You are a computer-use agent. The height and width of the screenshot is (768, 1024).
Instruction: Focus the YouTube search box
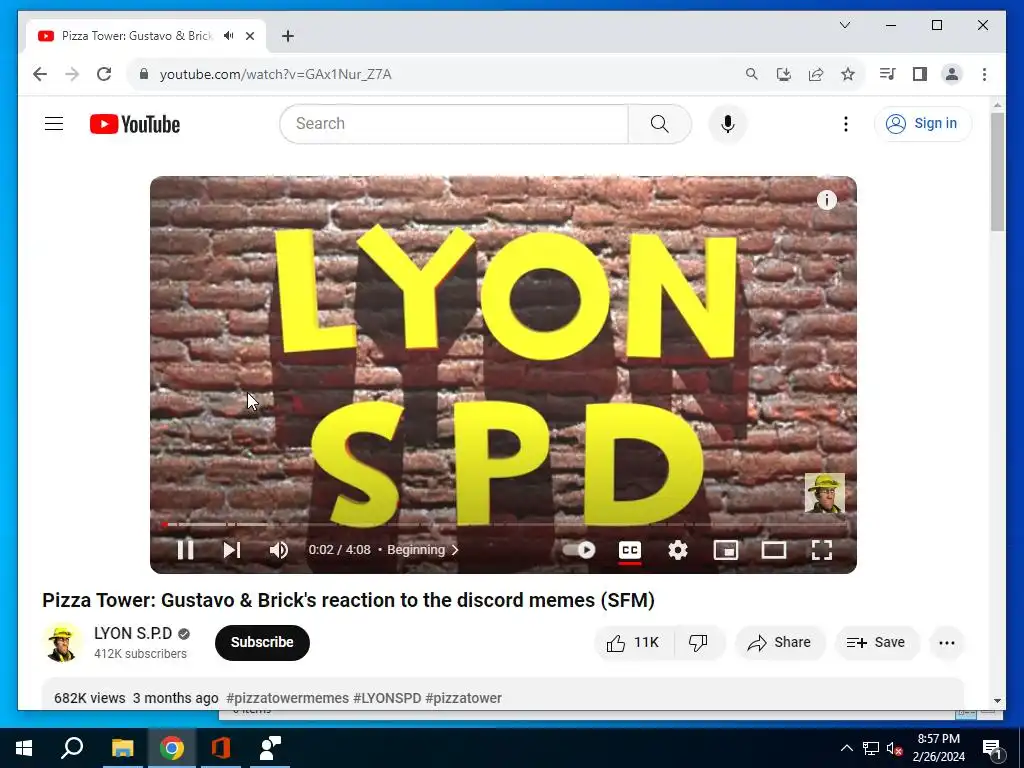click(x=454, y=123)
